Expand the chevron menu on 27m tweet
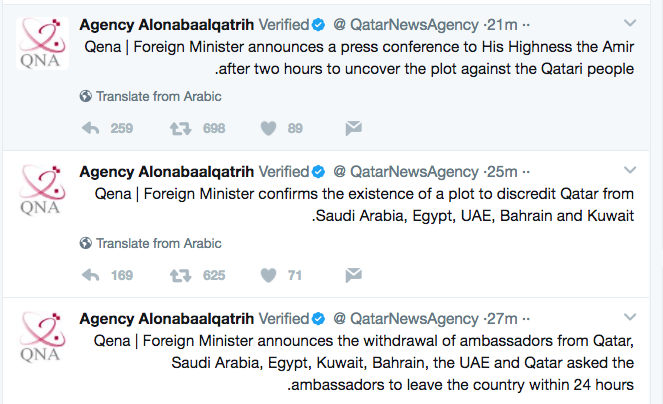663x404 pixels. pos(630,317)
